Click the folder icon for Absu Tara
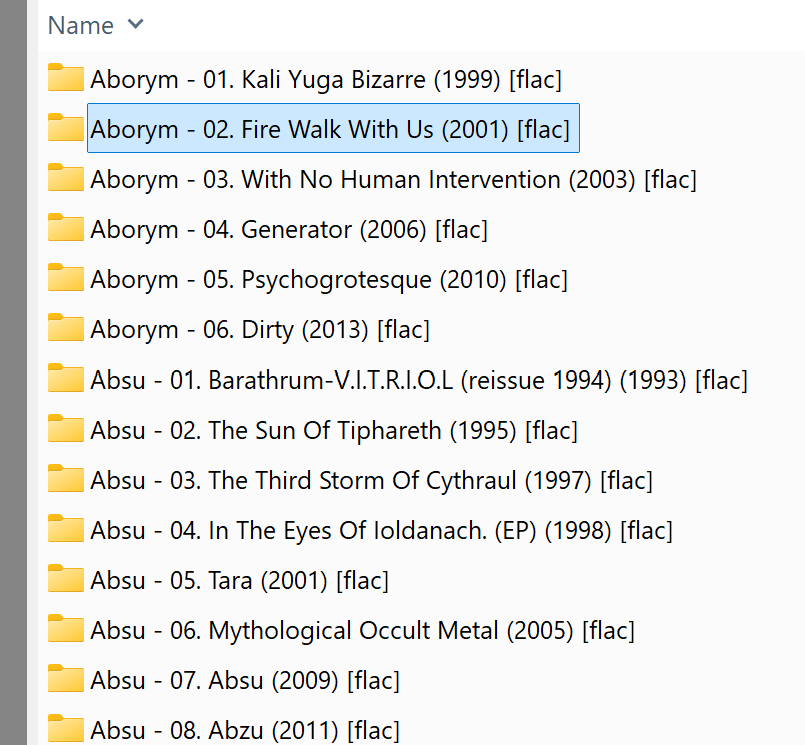 [x=66, y=579]
